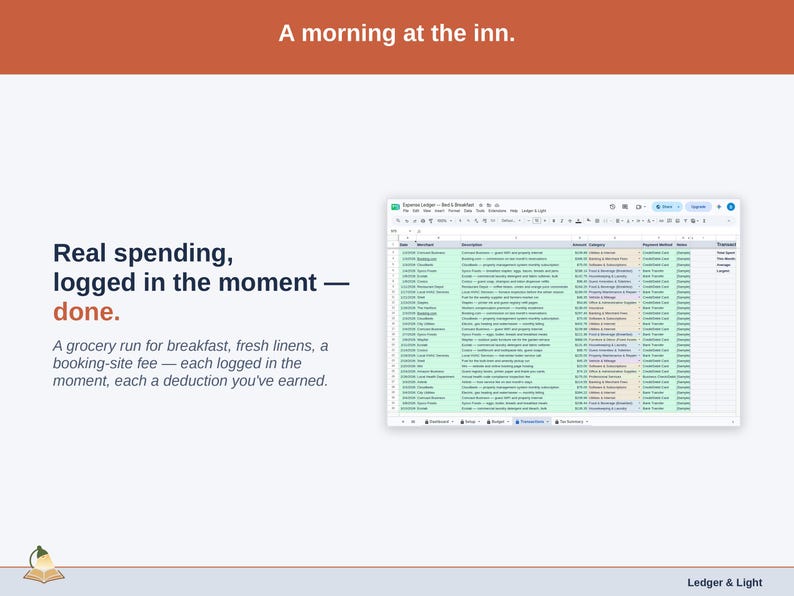Open Category dropdown in The Hartford row
The height and width of the screenshot is (596, 794).
(639, 308)
